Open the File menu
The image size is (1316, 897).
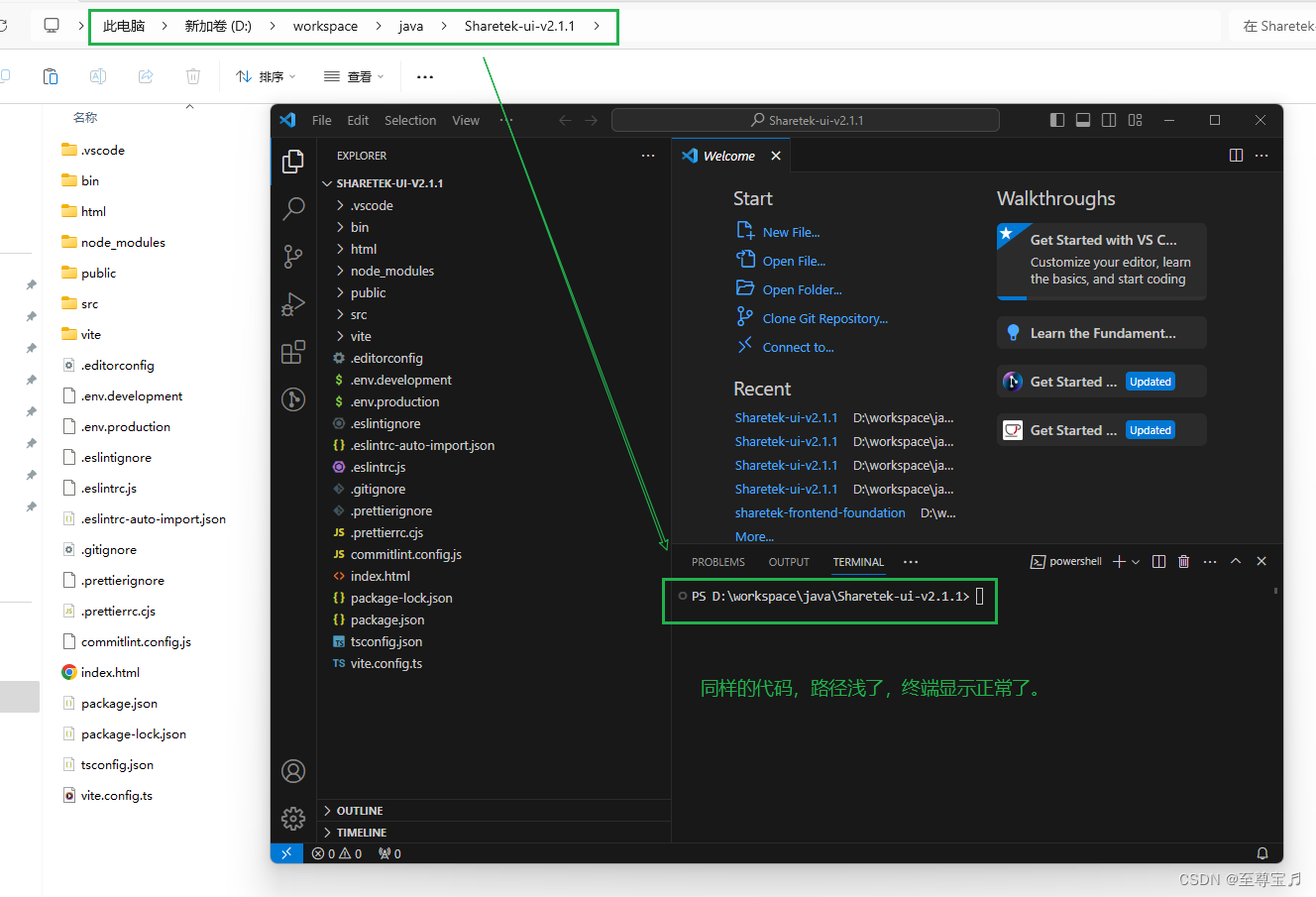tap(322, 120)
